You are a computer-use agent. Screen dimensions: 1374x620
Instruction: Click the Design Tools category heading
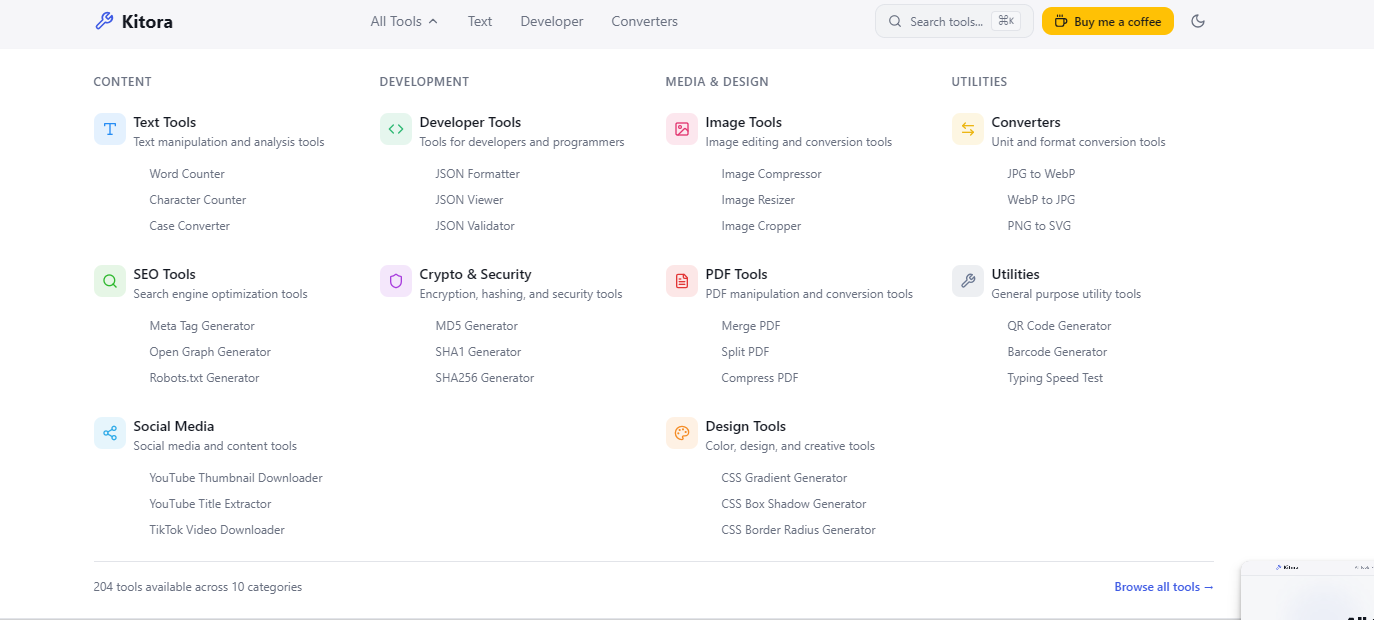(x=745, y=426)
